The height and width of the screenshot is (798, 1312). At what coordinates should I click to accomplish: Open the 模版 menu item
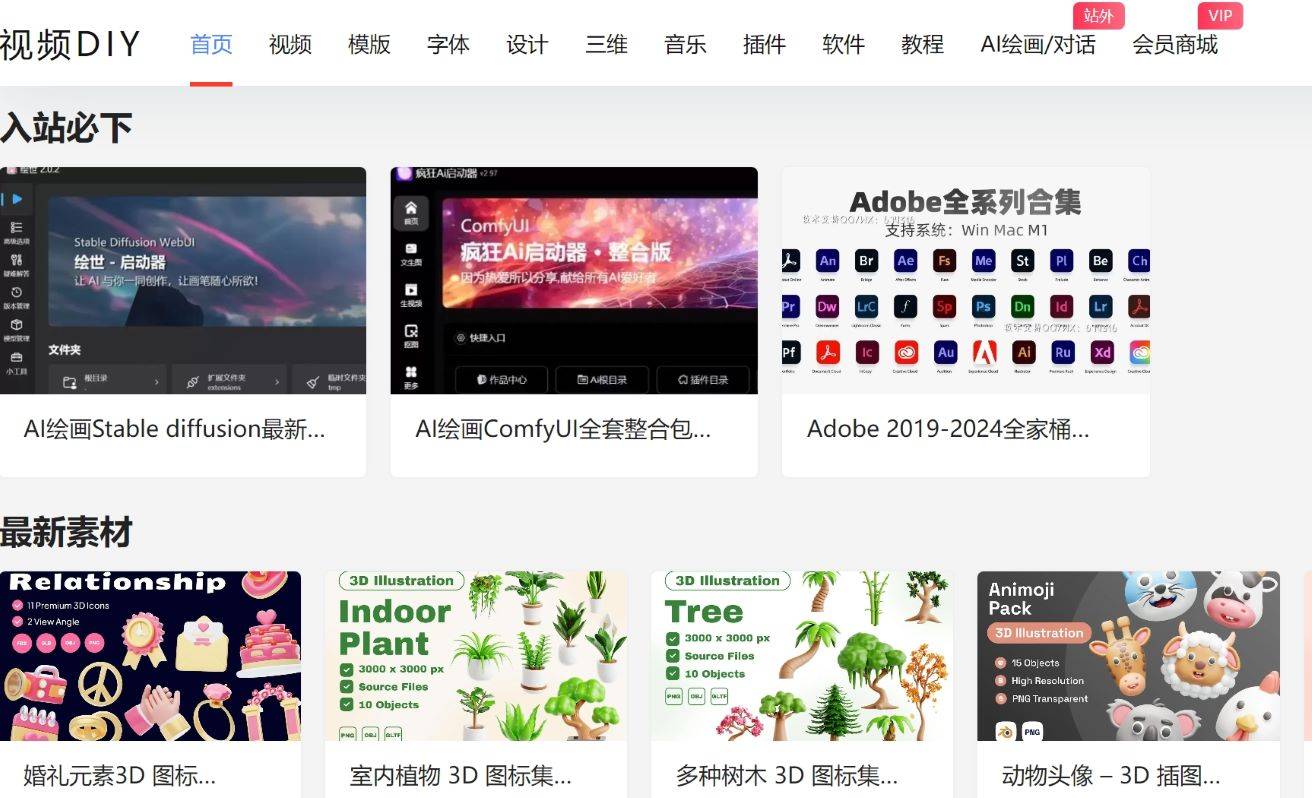[x=369, y=44]
